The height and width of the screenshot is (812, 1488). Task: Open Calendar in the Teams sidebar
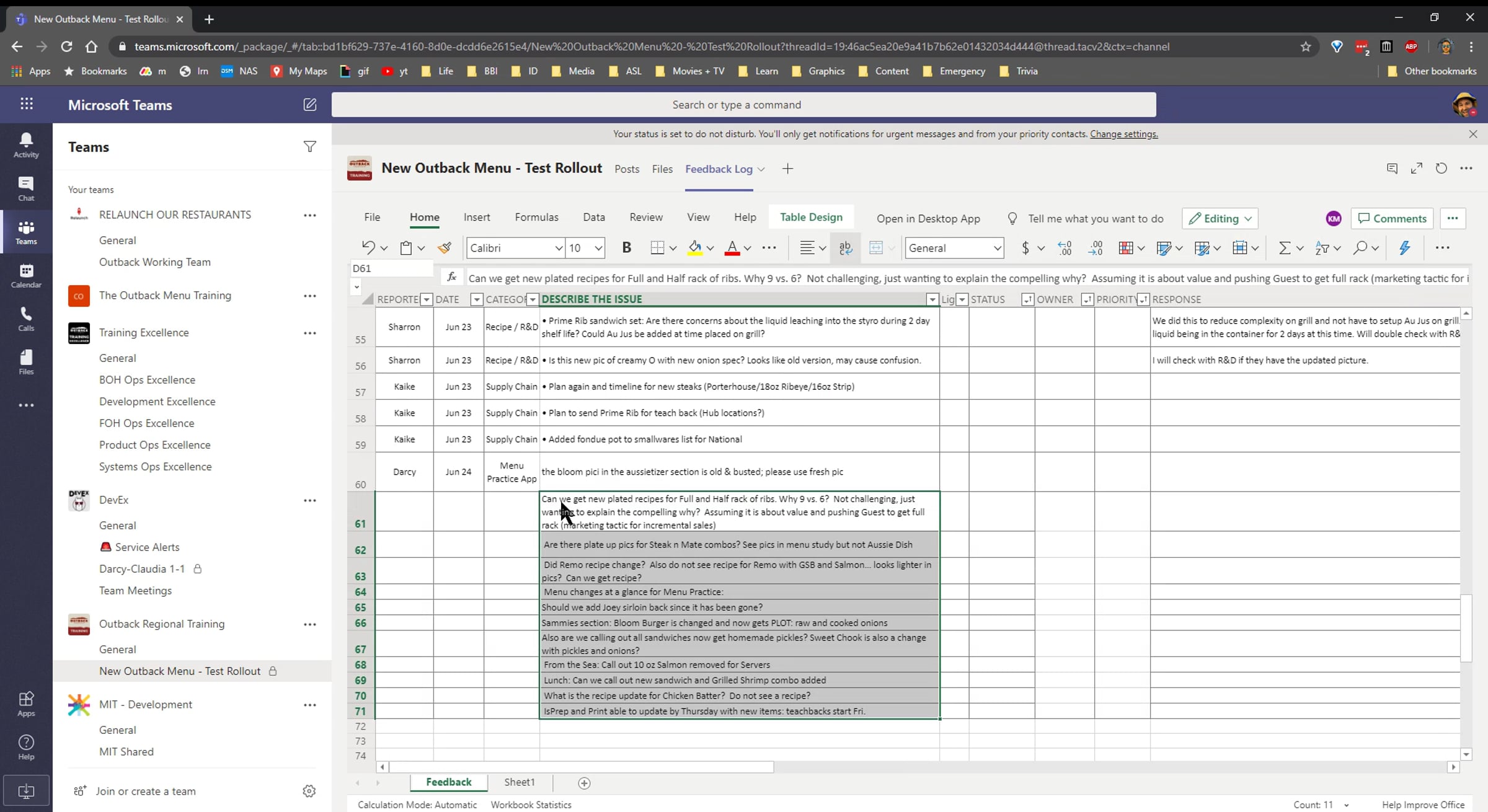point(26,275)
